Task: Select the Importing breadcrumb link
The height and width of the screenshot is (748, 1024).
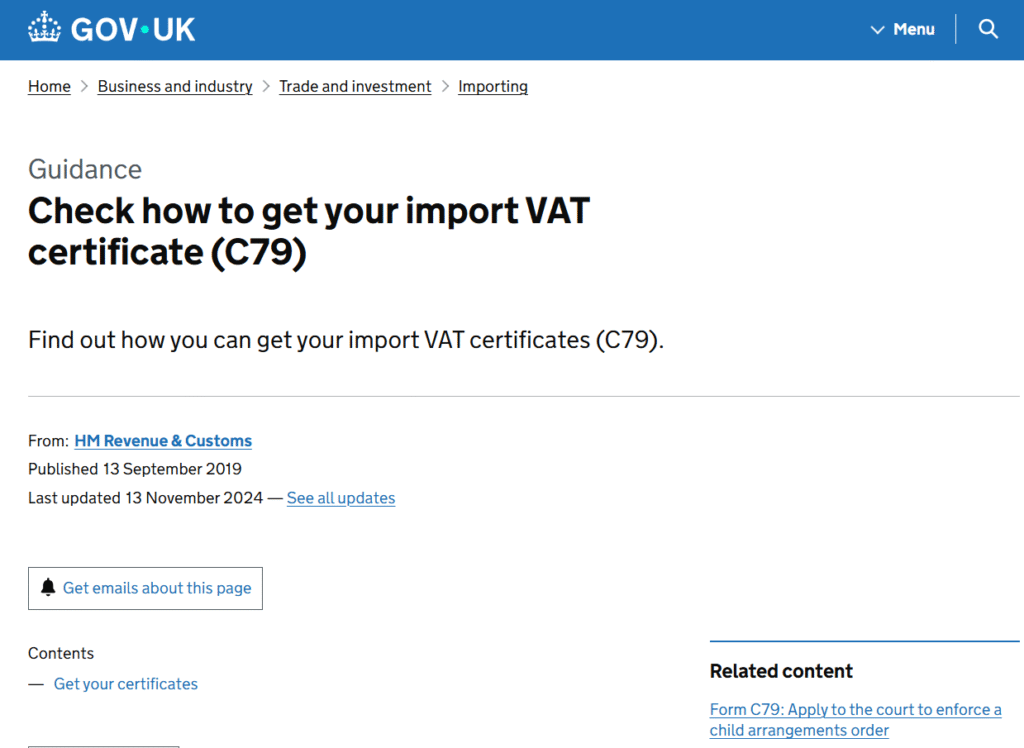Action: (x=493, y=87)
